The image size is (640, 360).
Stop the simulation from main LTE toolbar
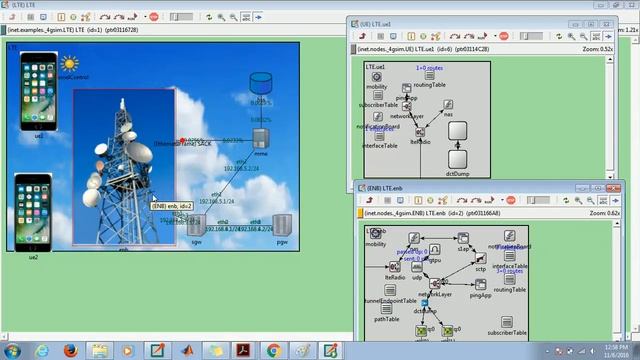[154, 17]
